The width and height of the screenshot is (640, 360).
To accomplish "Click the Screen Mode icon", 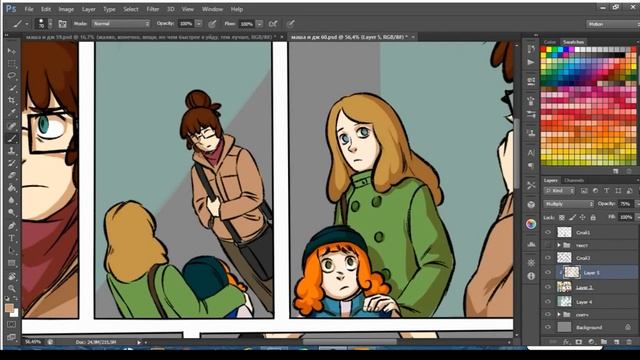I will point(11,337).
